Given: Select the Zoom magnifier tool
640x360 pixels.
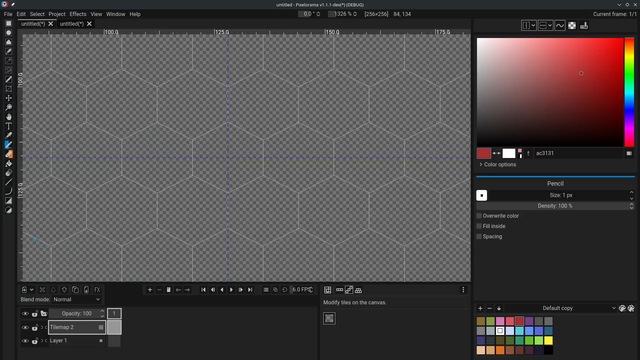Looking at the screenshot, I should [9, 107].
